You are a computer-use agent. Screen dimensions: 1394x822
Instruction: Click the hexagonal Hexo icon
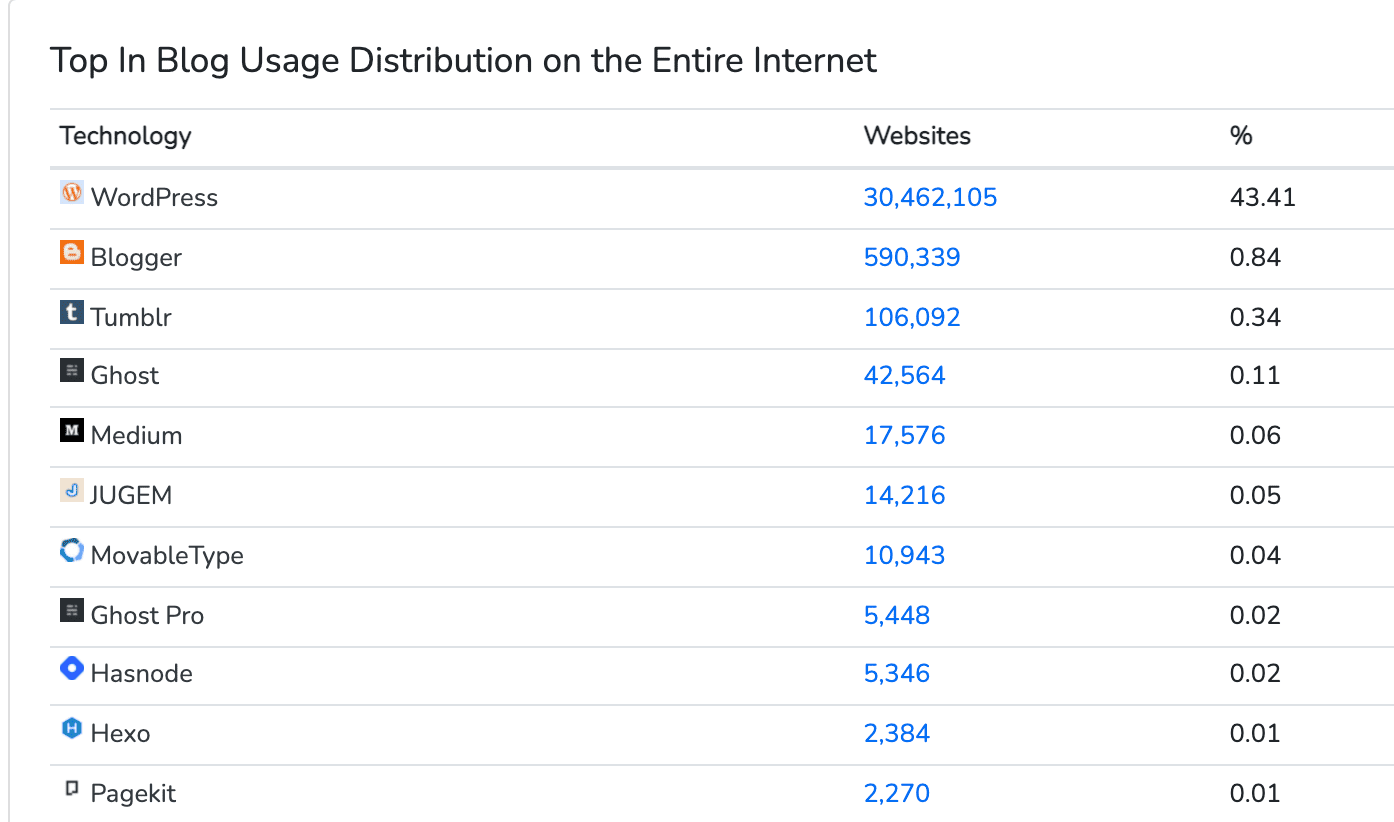(x=70, y=729)
